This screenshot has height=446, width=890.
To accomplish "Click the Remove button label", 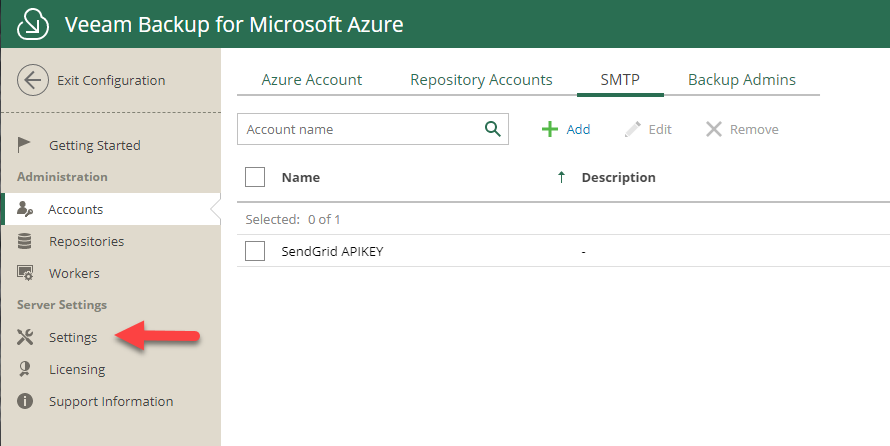I will pyautogui.click(x=754, y=129).
